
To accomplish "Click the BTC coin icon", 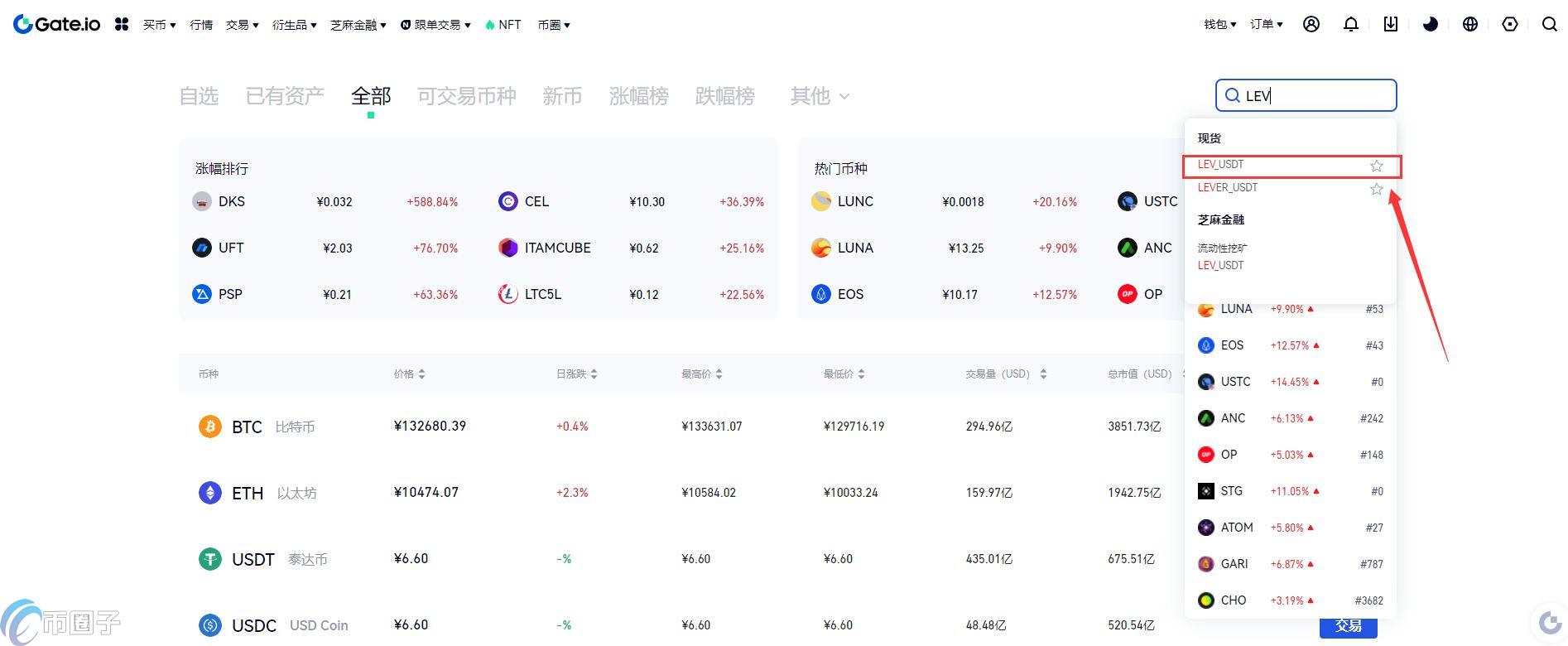I will tap(210, 427).
